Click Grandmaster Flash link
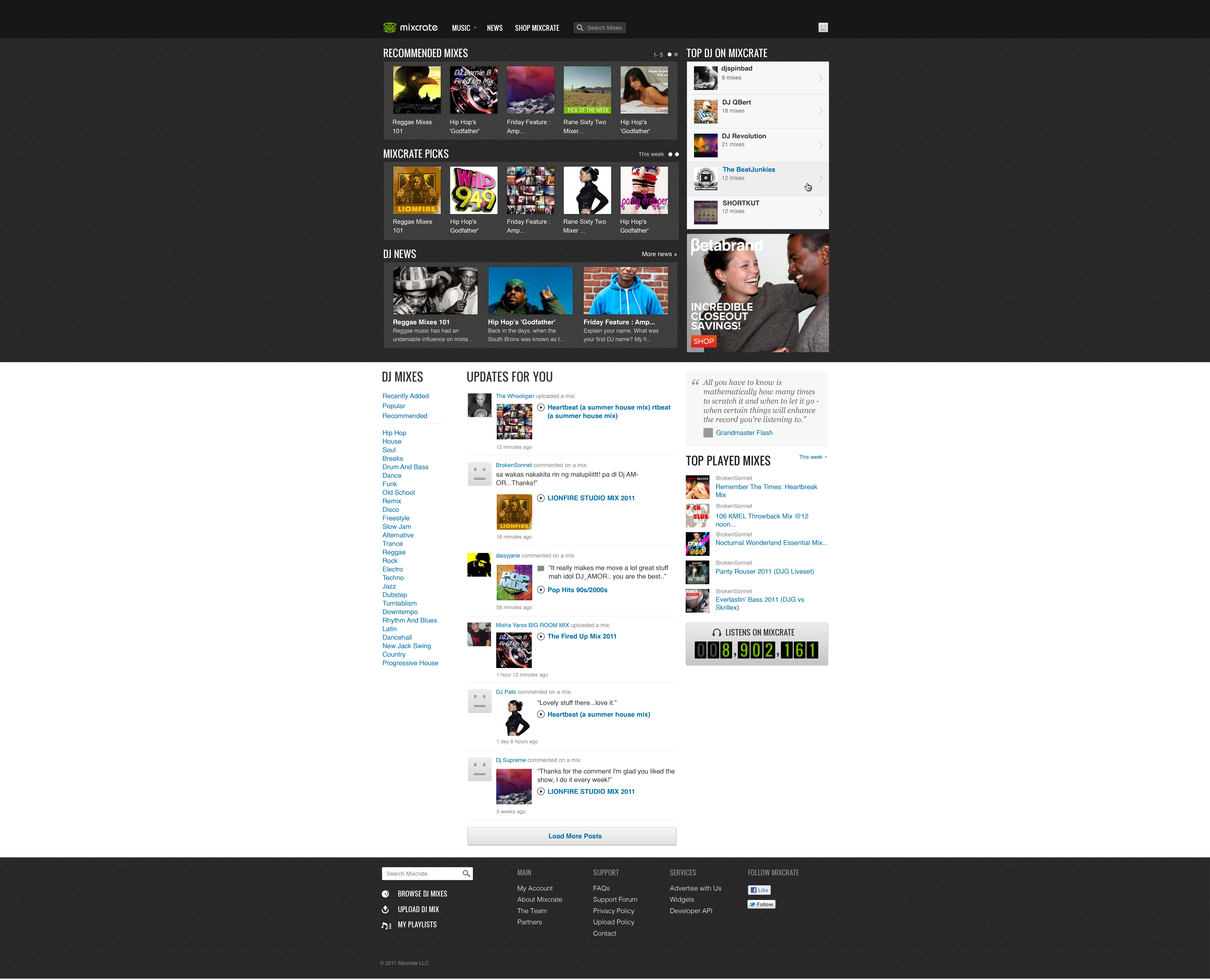1210x980 pixels. (x=744, y=433)
